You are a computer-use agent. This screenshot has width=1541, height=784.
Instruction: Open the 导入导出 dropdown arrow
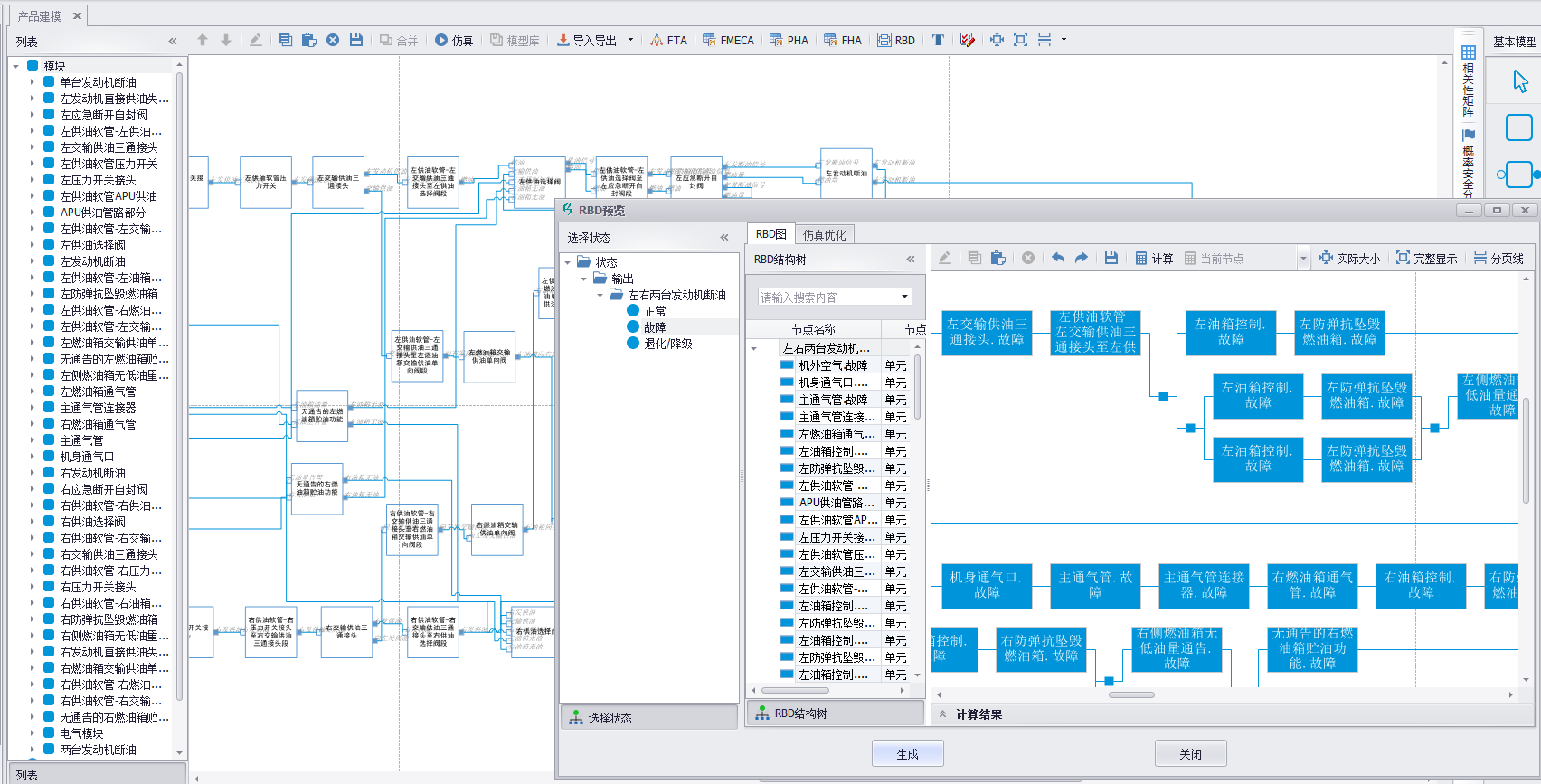pos(630,40)
